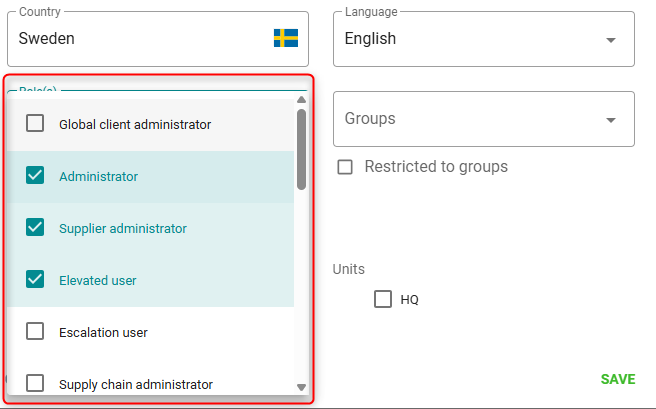The width and height of the screenshot is (656, 409).
Task: Uncheck the Supplier administrator checkbox
Action: pos(35,228)
